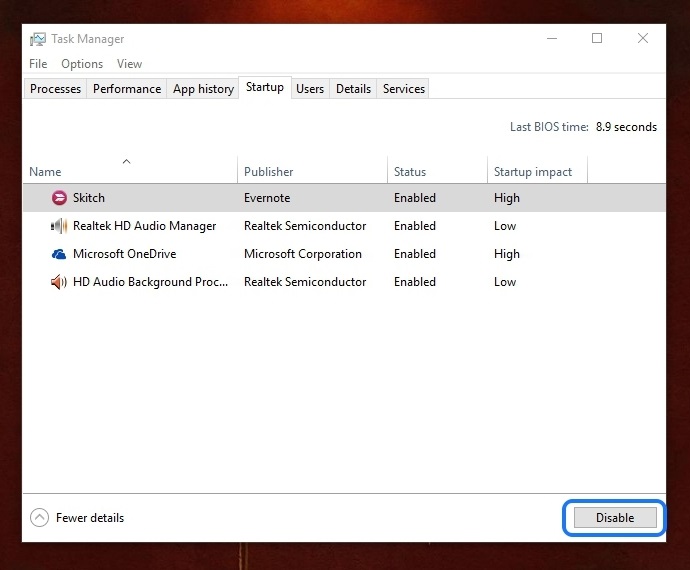Click the Evernote publisher cell

[x=267, y=198]
